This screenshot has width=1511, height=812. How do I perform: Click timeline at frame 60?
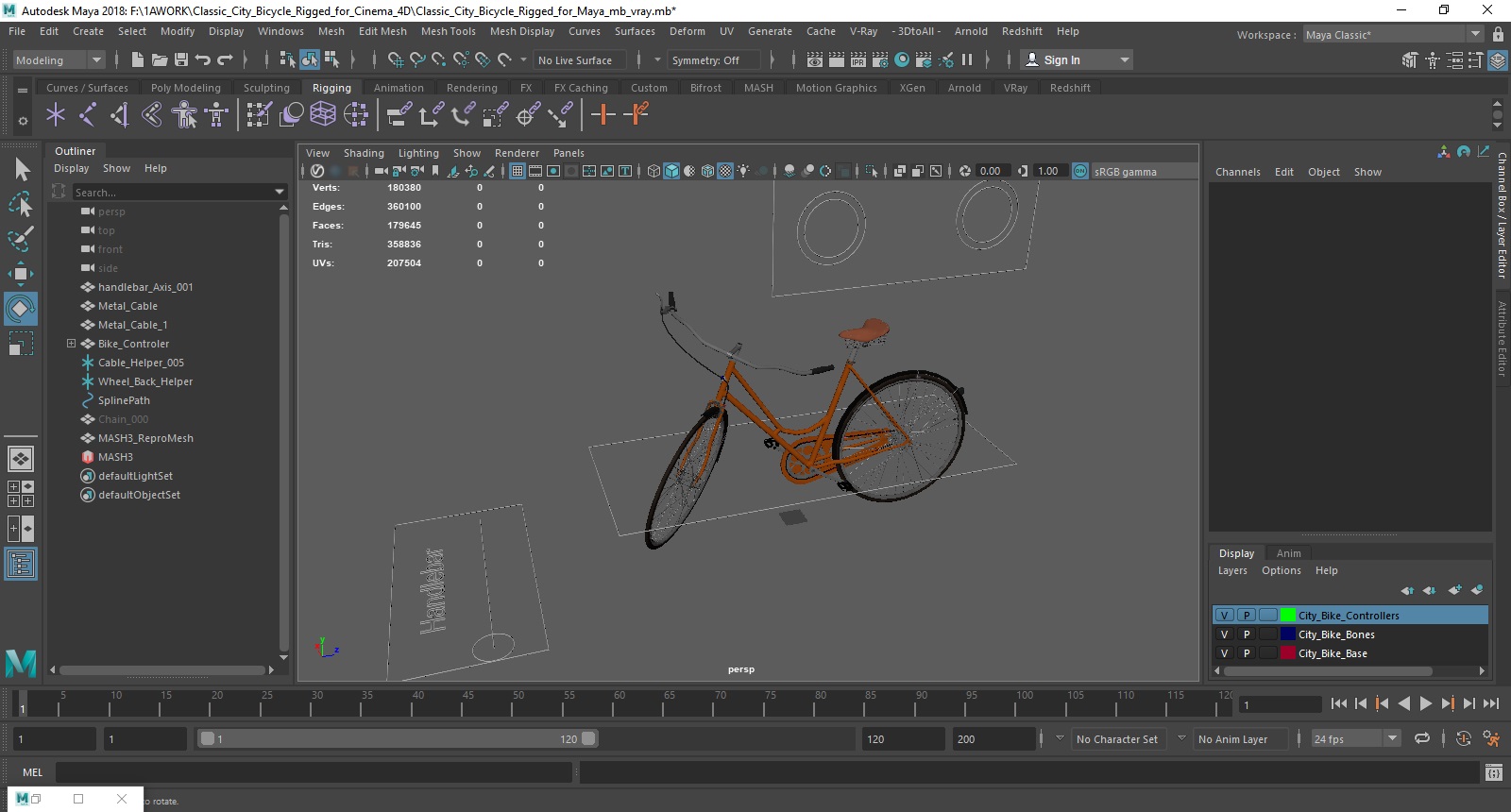click(x=620, y=703)
